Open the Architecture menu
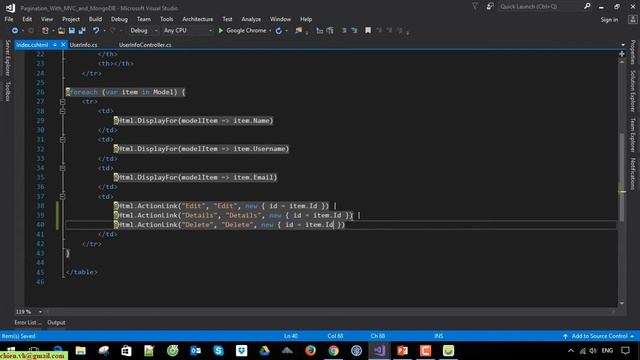The width and height of the screenshot is (640, 360). point(198,19)
